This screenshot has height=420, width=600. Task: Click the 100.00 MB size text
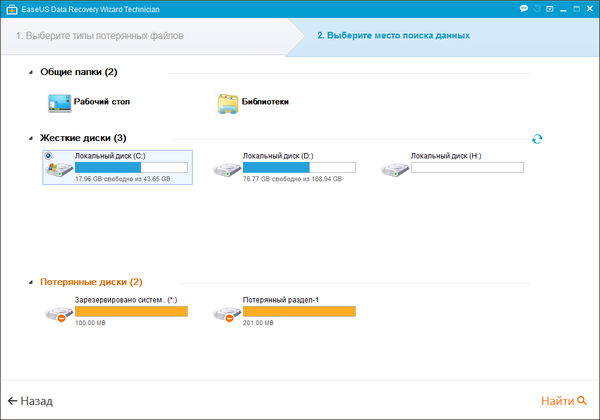point(90,323)
